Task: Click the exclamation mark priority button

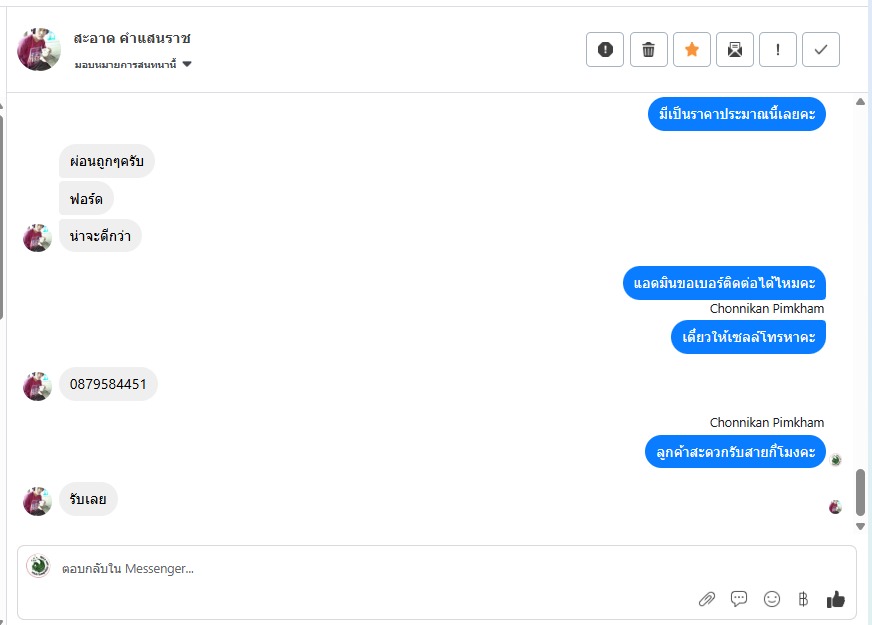Action: (x=778, y=49)
